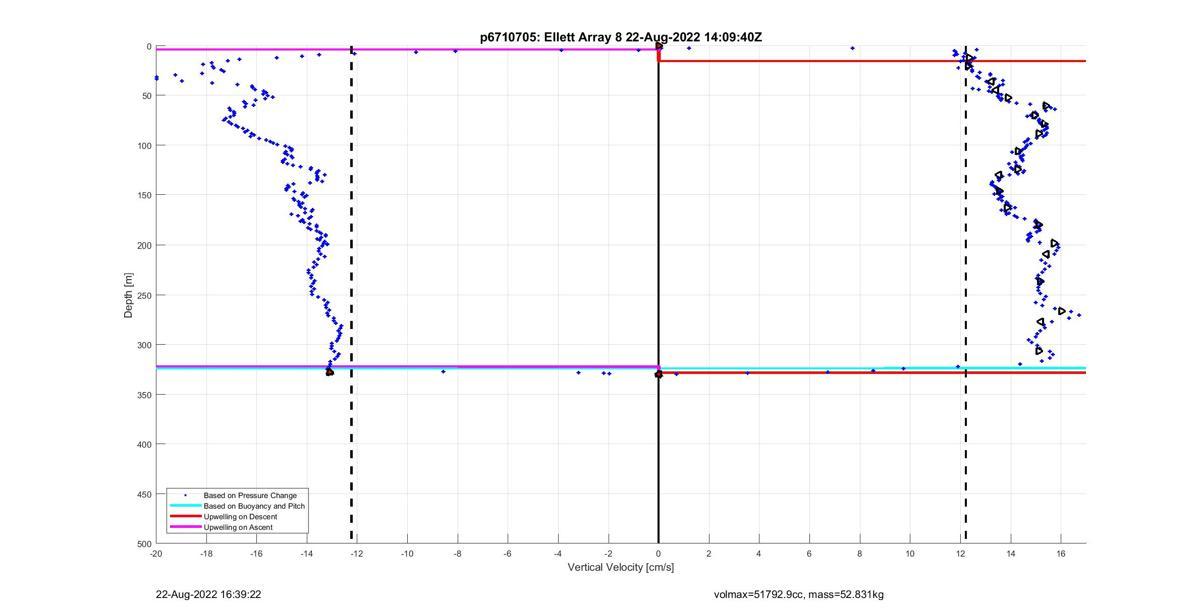This screenshot has width=1200, height=611.
Task: Click x-axis tick label '8'
Action: tap(859, 553)
